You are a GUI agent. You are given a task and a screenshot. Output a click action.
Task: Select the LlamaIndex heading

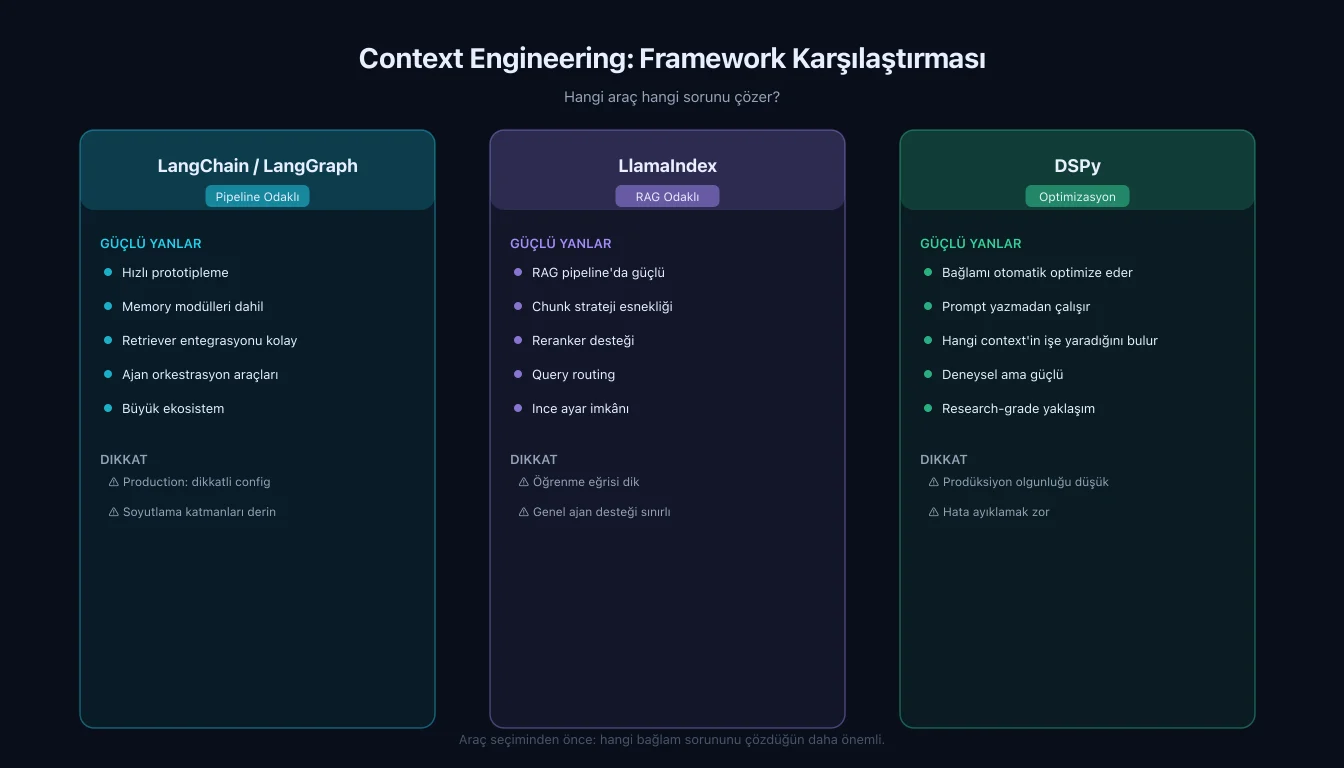click(667, 166)
